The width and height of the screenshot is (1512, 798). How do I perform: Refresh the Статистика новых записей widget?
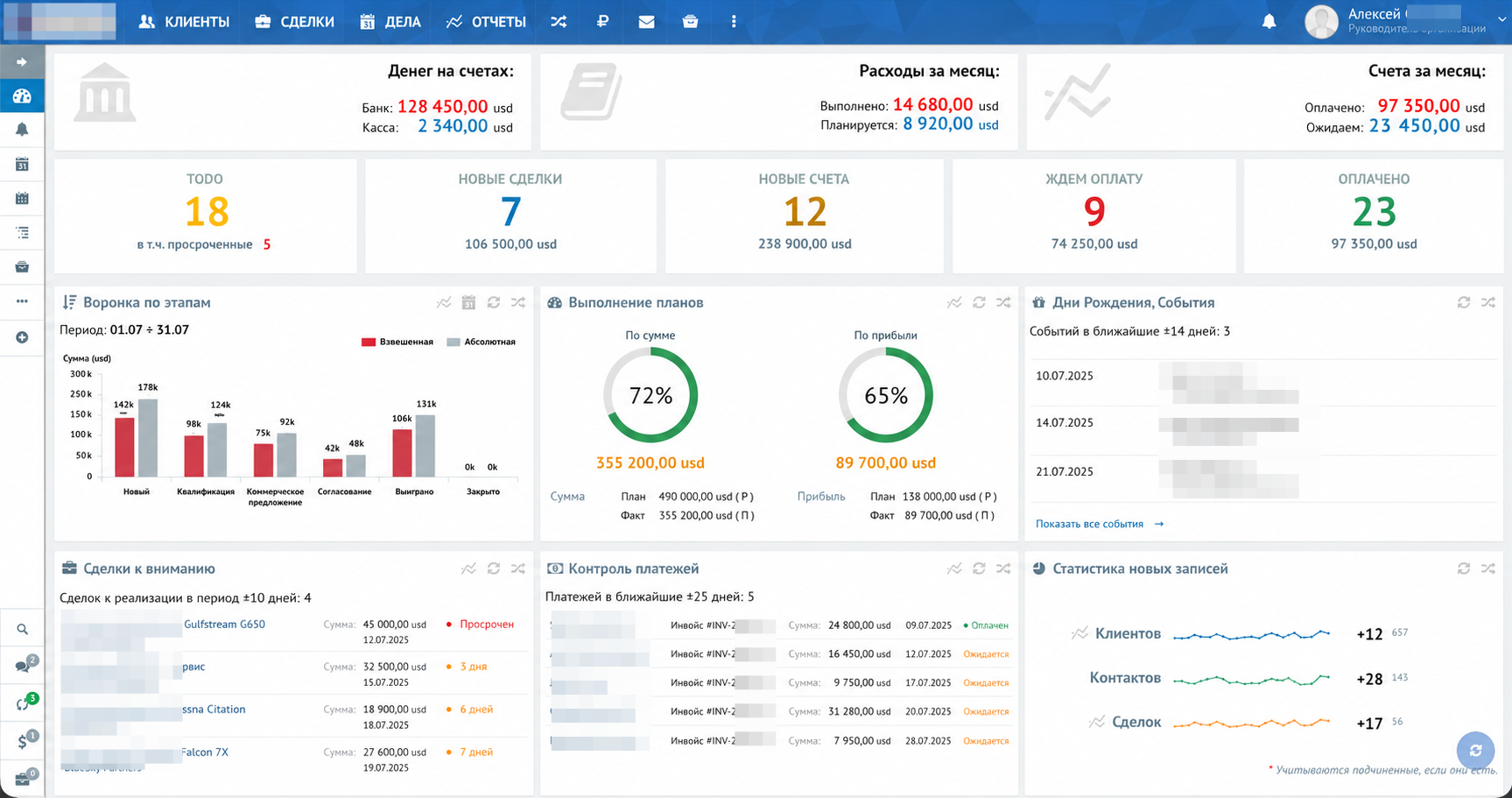click(1463, 568)
